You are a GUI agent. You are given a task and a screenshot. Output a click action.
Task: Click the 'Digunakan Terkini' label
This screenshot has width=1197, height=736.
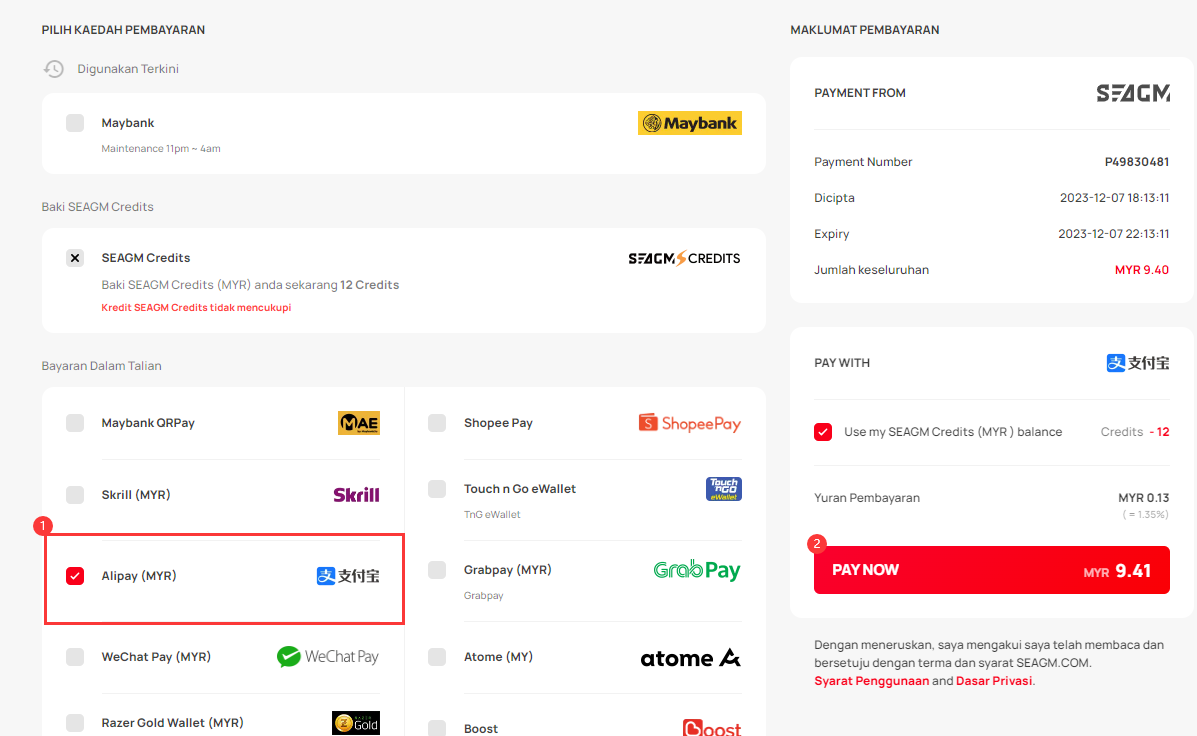(x=128, y=69)
